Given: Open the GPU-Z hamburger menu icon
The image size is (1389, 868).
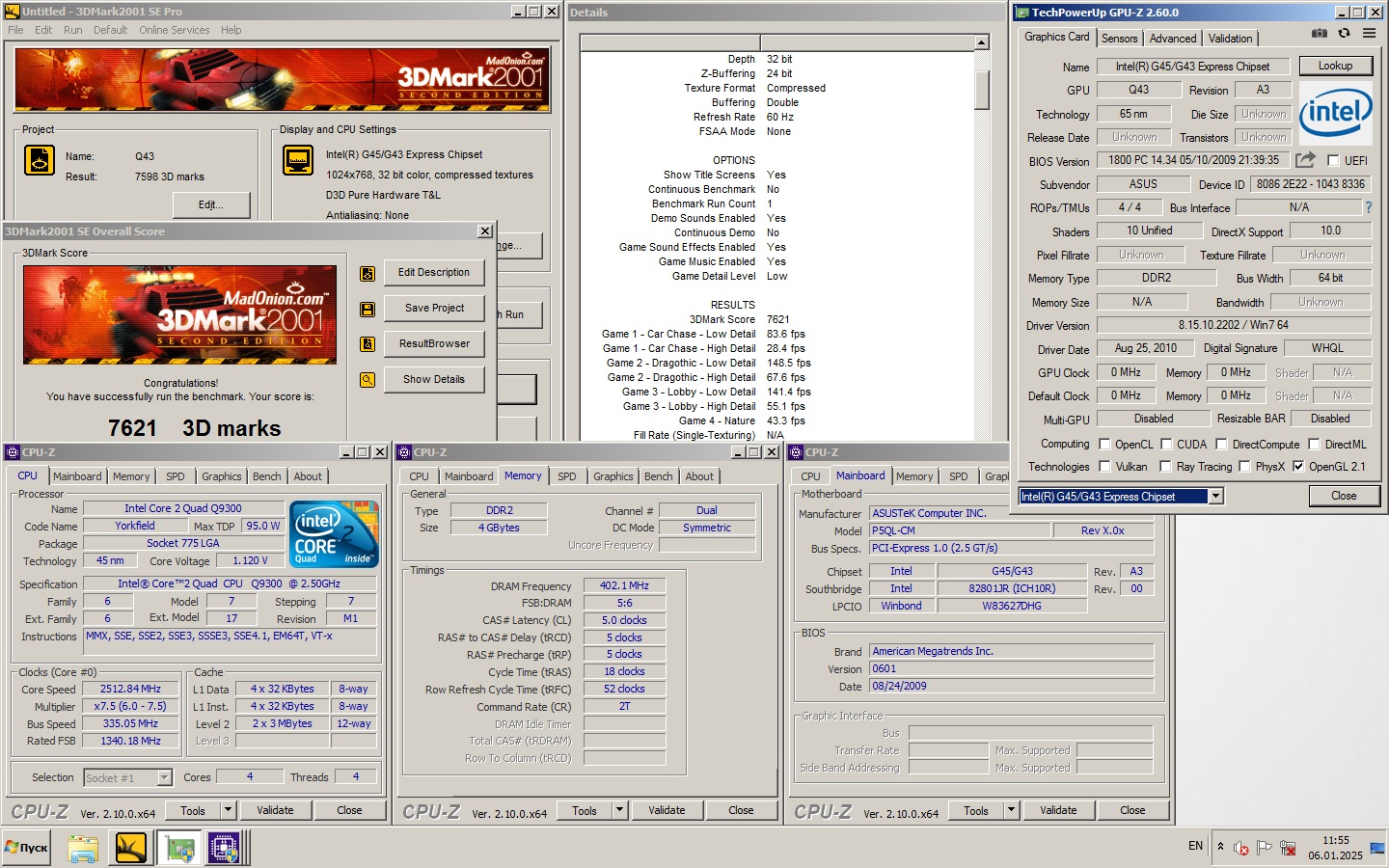Looking at the screenshot, I should pos(1369,33).
